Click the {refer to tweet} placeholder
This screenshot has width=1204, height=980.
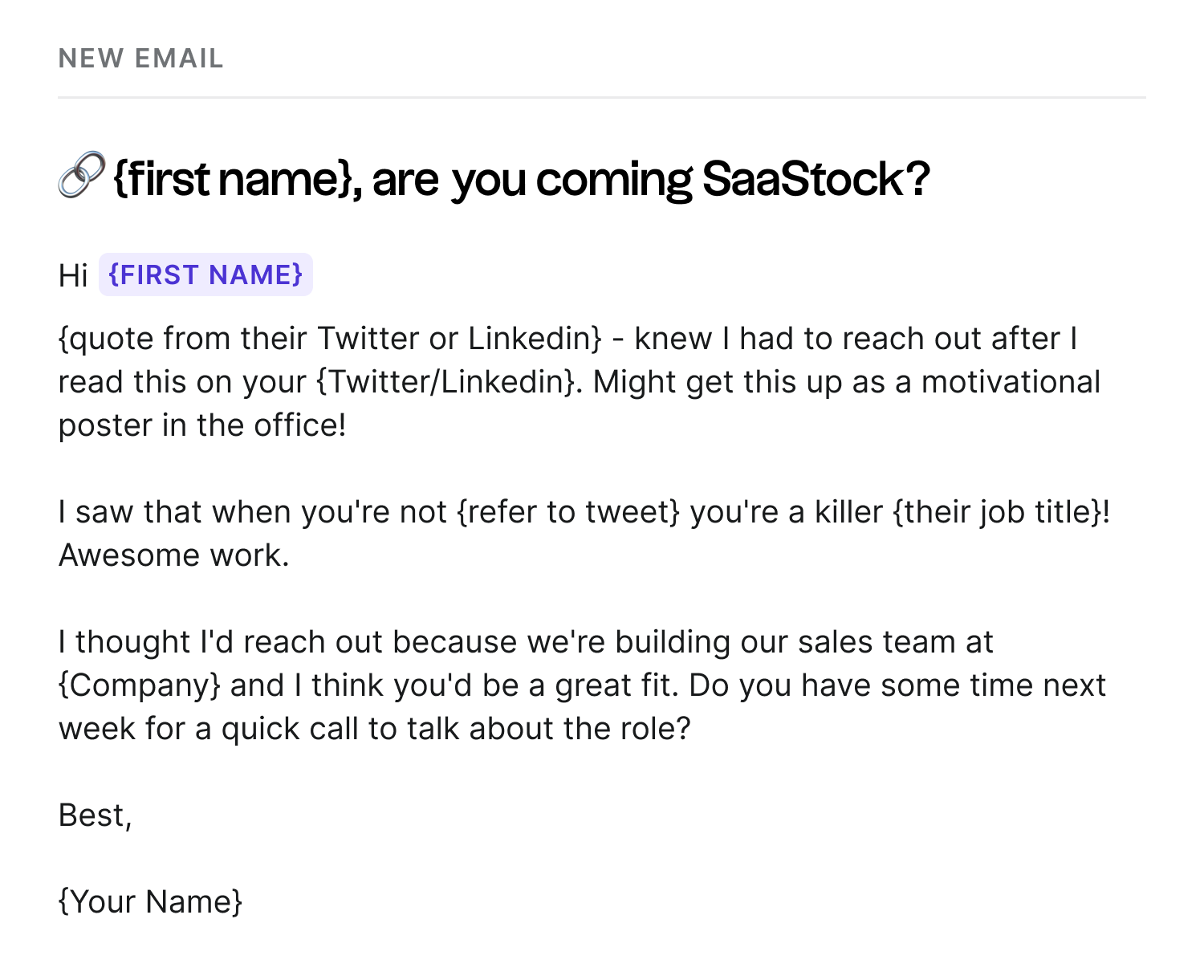568,512
